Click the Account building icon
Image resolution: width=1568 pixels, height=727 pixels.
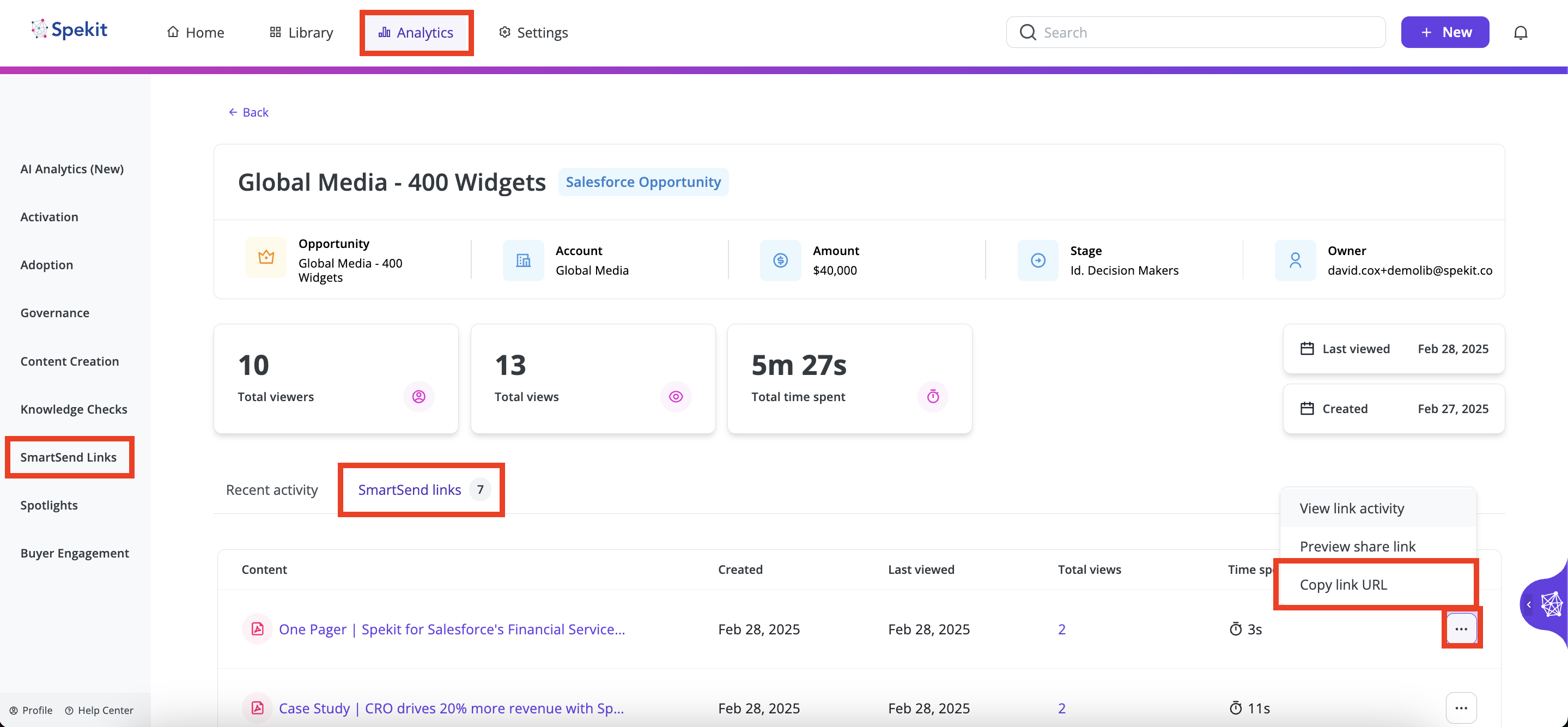point(523,260)
